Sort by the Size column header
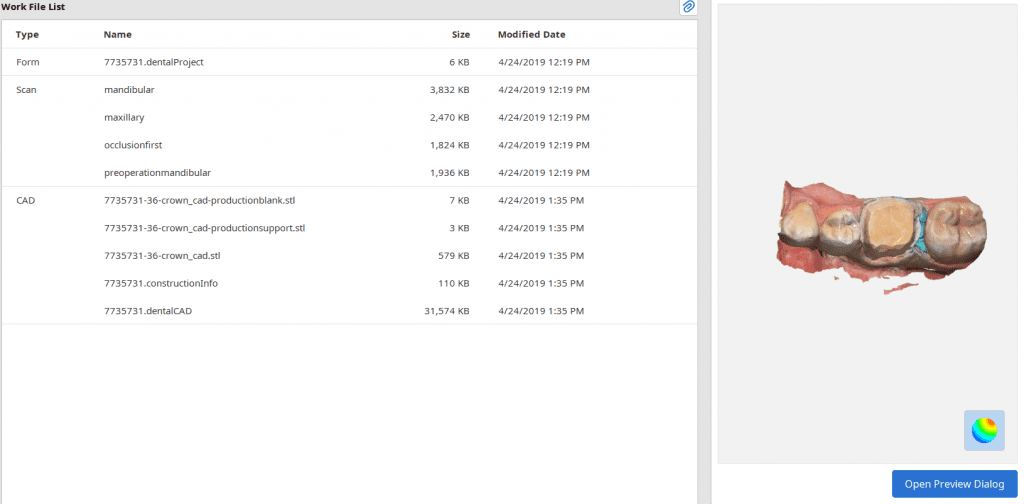 (460, 35)
